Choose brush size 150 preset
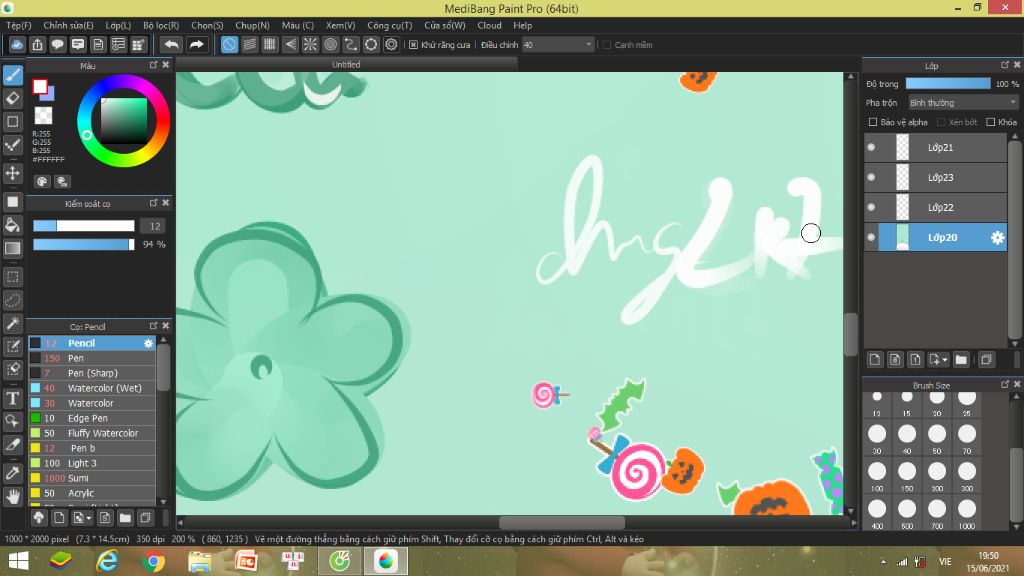The image size is (1024, 576). coord(907,474)
